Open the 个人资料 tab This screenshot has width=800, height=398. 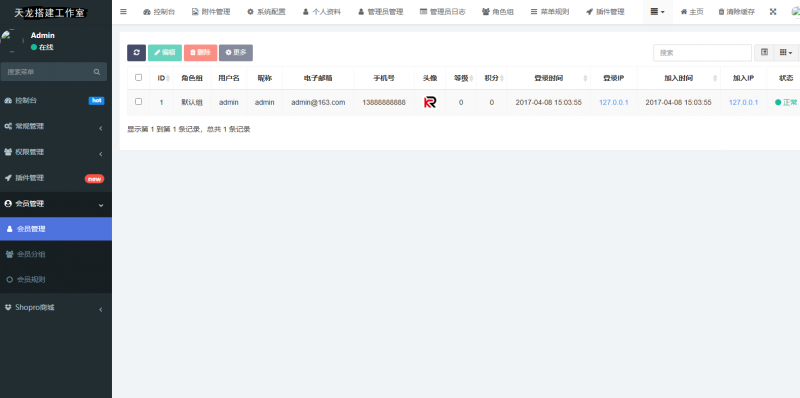pyautogui.click(x=321, y=12)
